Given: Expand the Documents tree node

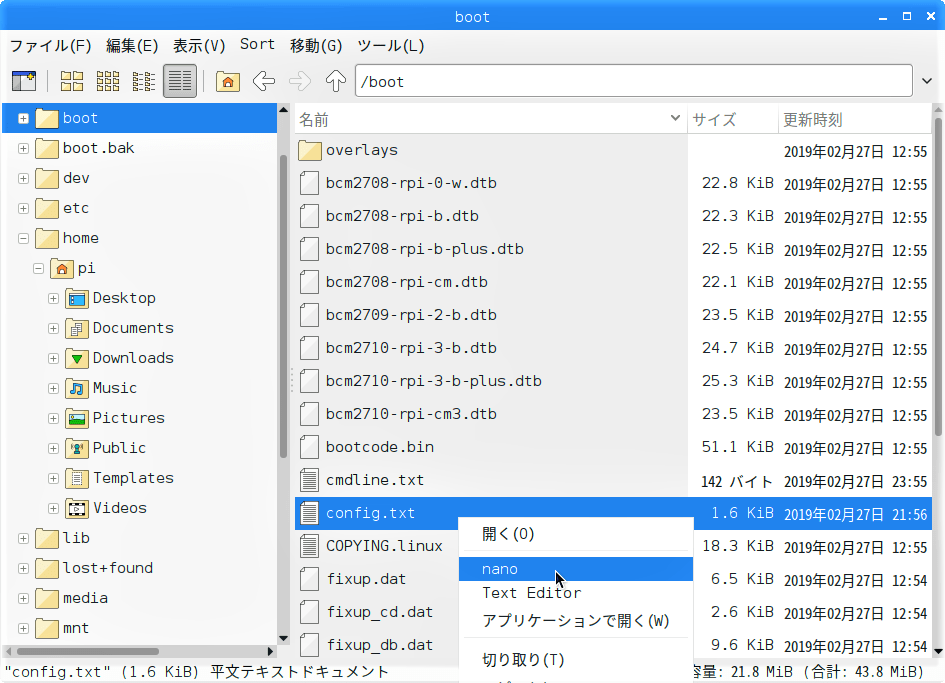Looking at the screenshot, I should coord(54,329).
